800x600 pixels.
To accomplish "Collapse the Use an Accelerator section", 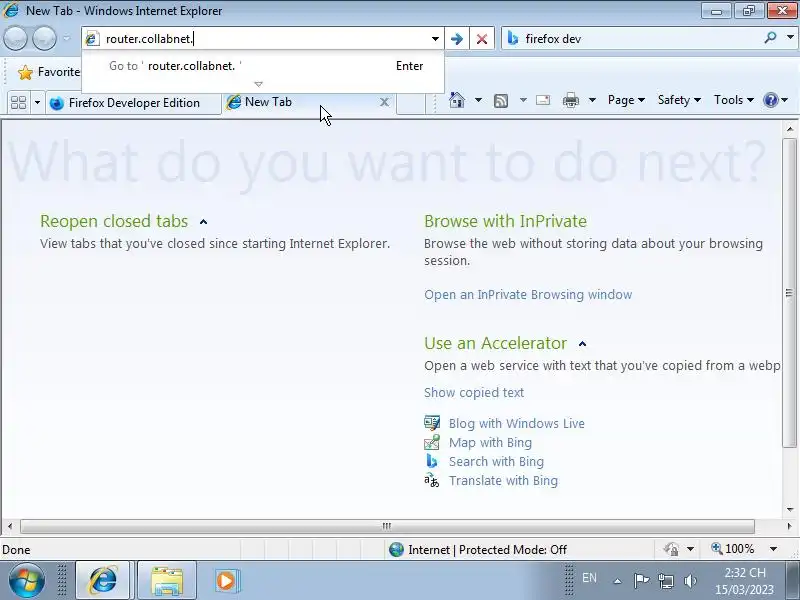I will [x=583, y=344].
